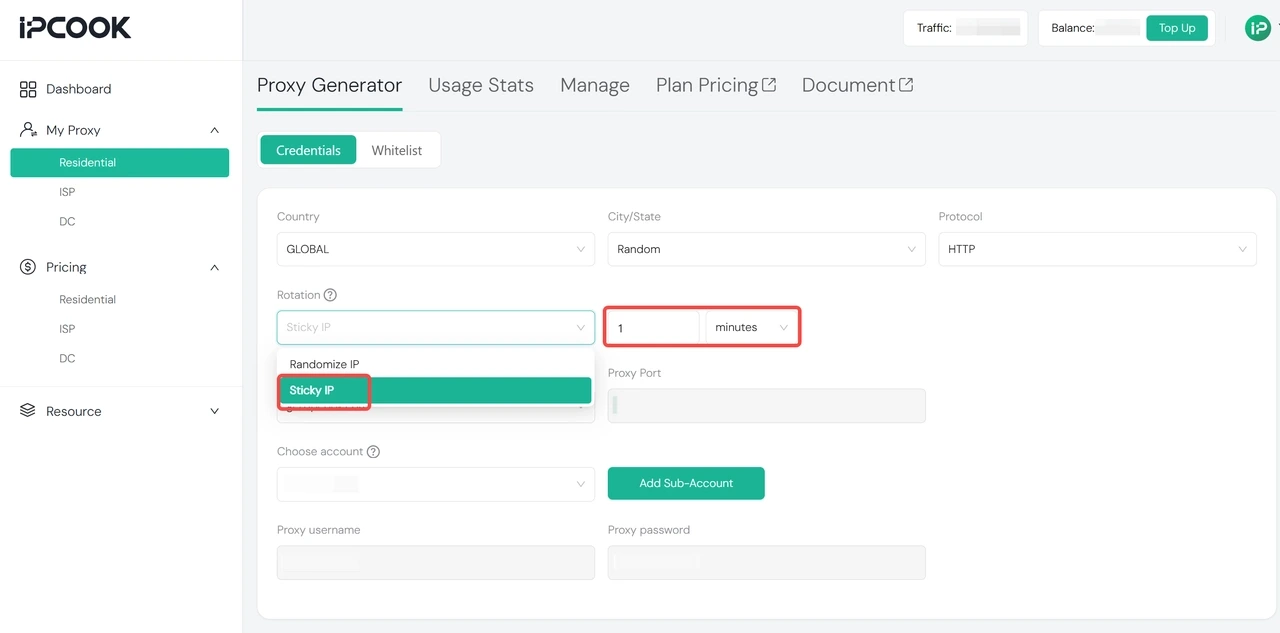Viewport: 1280px width, 633px height.
Task: Open the Plan Pricing tab
Action: [x=716, y=85]
